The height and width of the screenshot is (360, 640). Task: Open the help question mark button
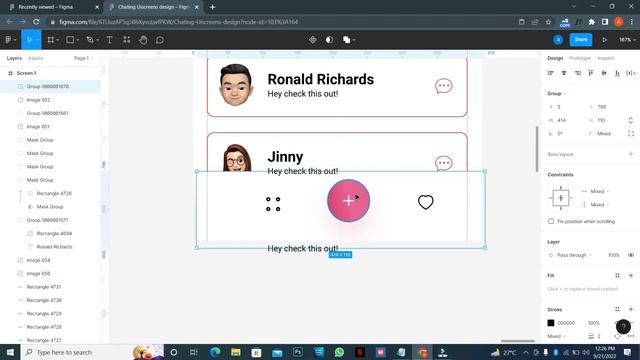[623, 327]
